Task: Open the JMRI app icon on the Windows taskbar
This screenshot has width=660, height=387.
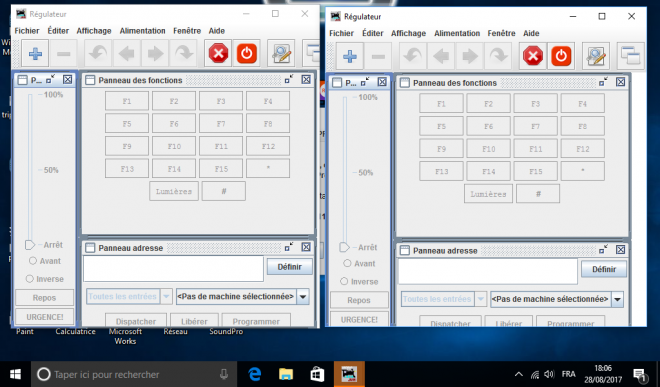Action: coord(349,374)
